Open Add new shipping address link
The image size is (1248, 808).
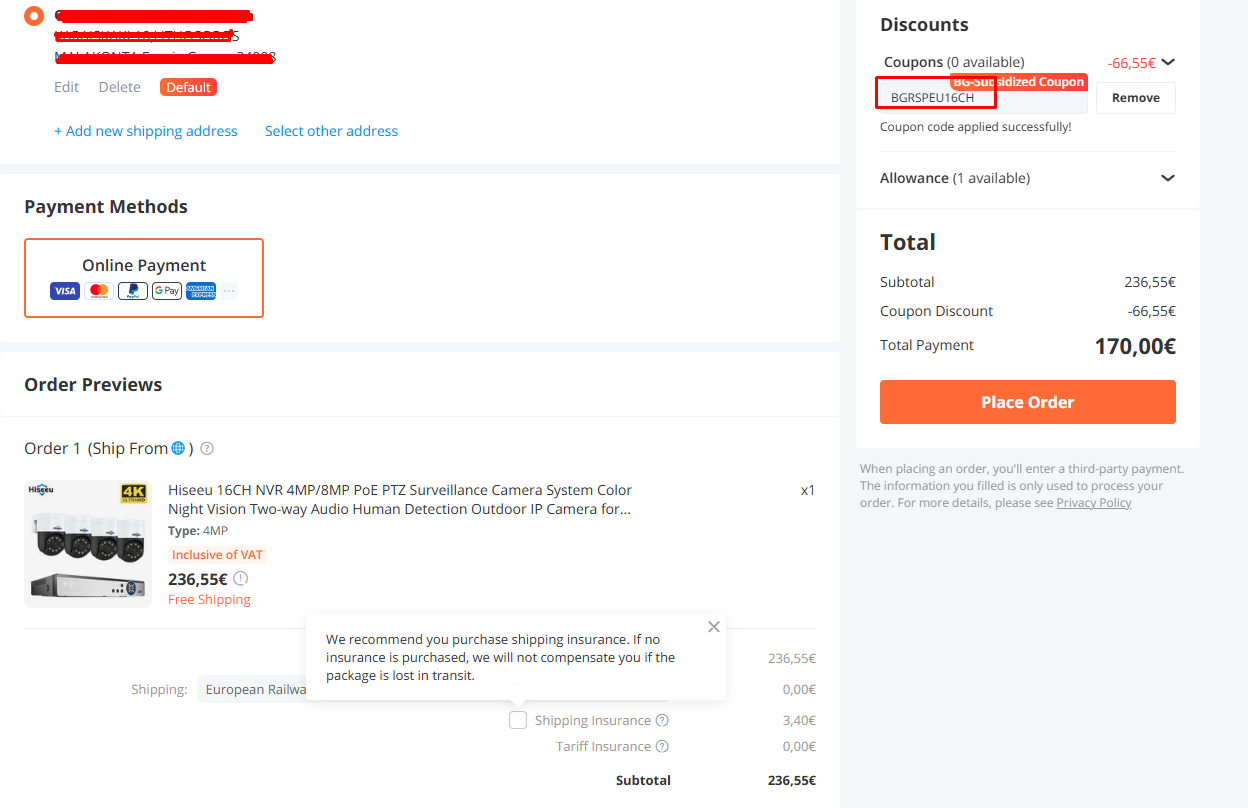pos(146,131)
